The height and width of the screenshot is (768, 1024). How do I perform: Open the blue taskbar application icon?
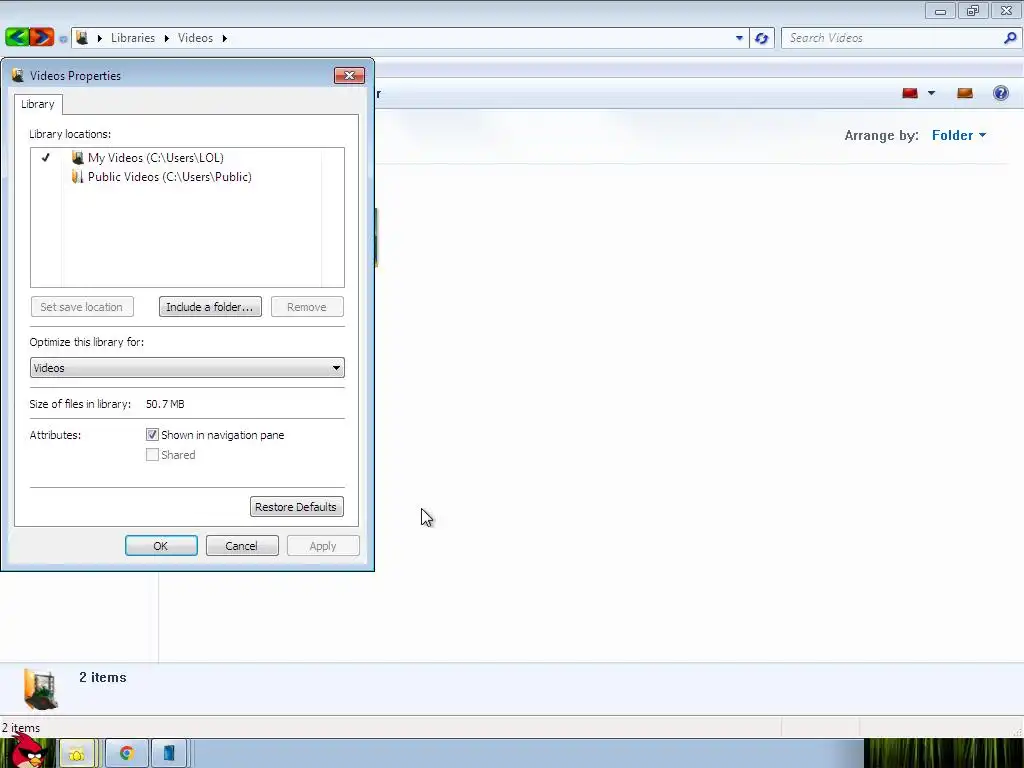pos(169,754)
